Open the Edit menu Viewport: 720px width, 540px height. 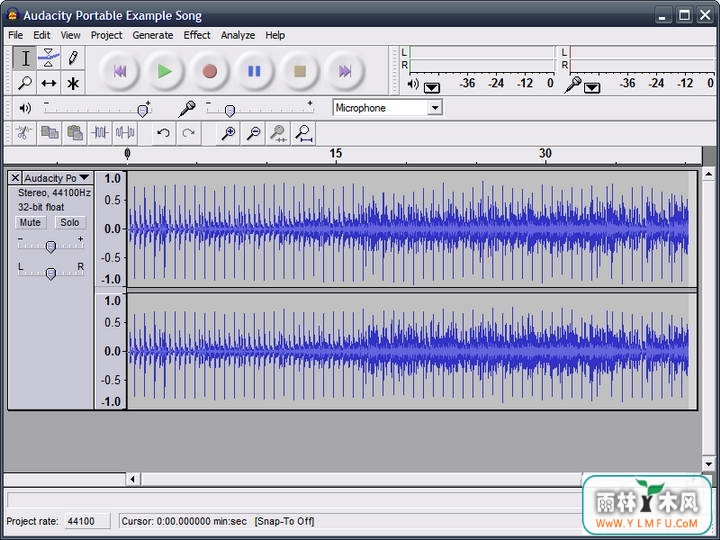41,35
